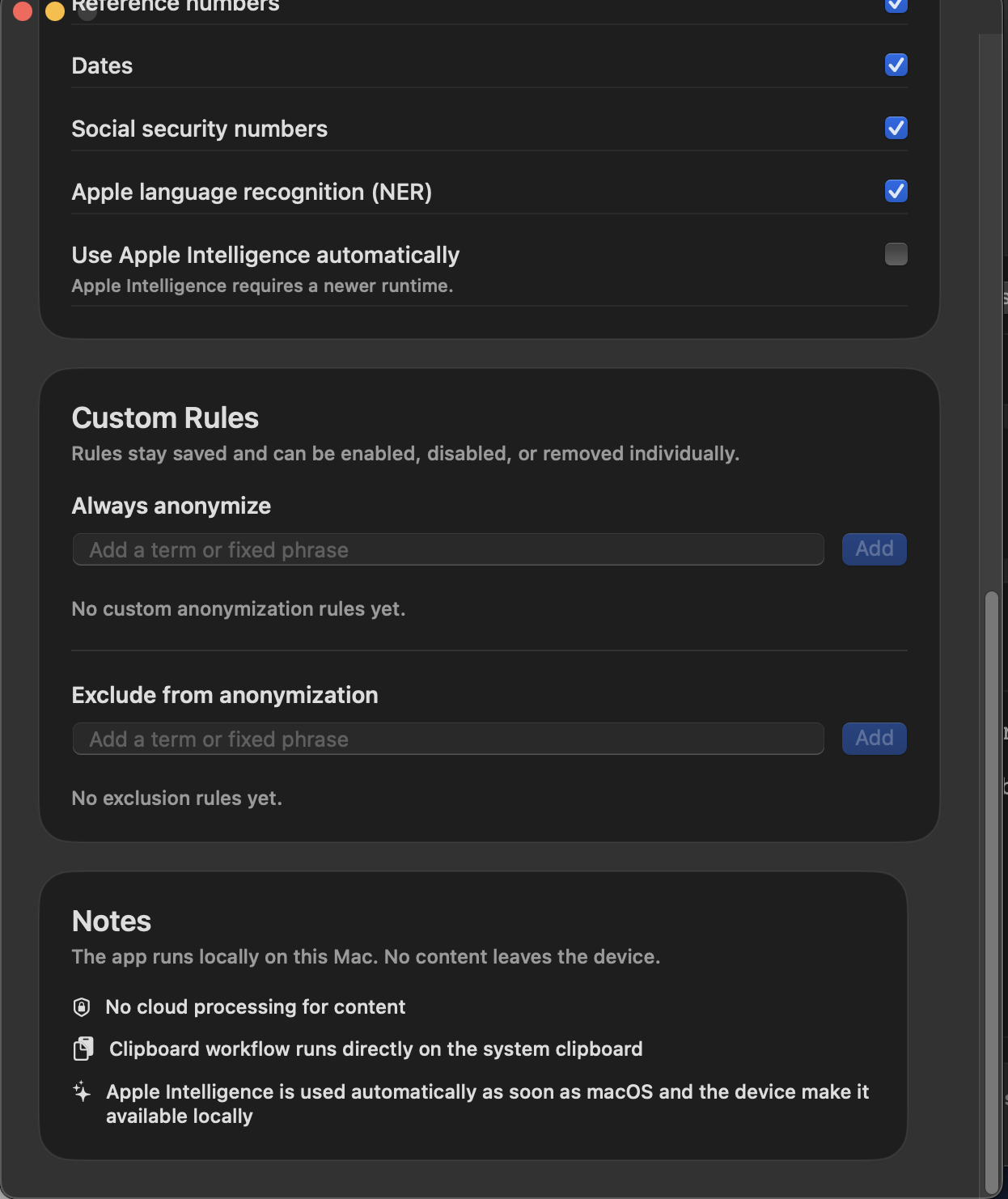Image resolution: width=1008 pixels, height=1199 pixels.
Task: Uncheck the Reference numbers rule
Action: coord(896,6)
